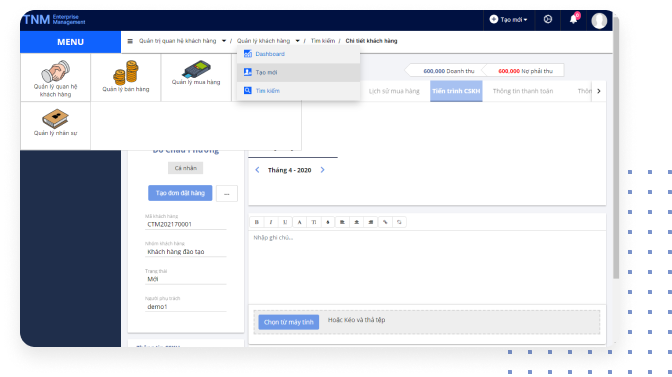Switch to Lịch sử mua hàng tab
Viewport: 672px width, 377px height.
(x=394, y=91)
